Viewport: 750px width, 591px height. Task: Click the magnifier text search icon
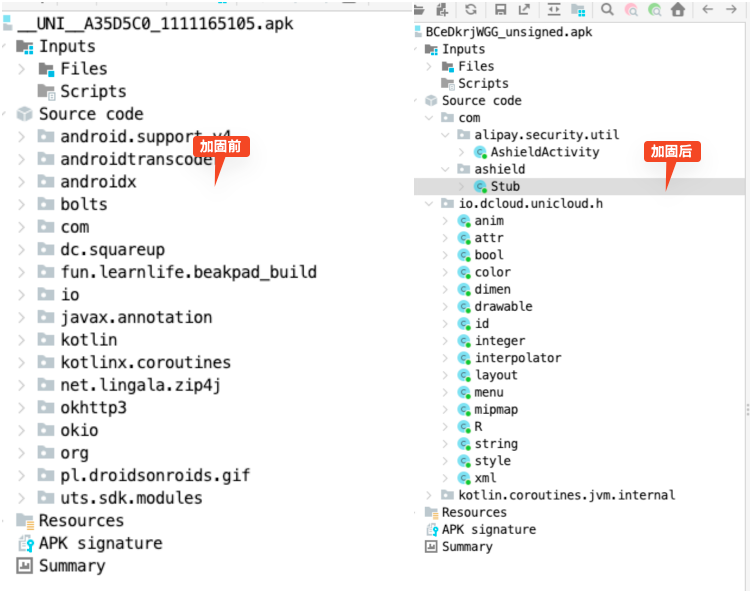click(607, 10)
